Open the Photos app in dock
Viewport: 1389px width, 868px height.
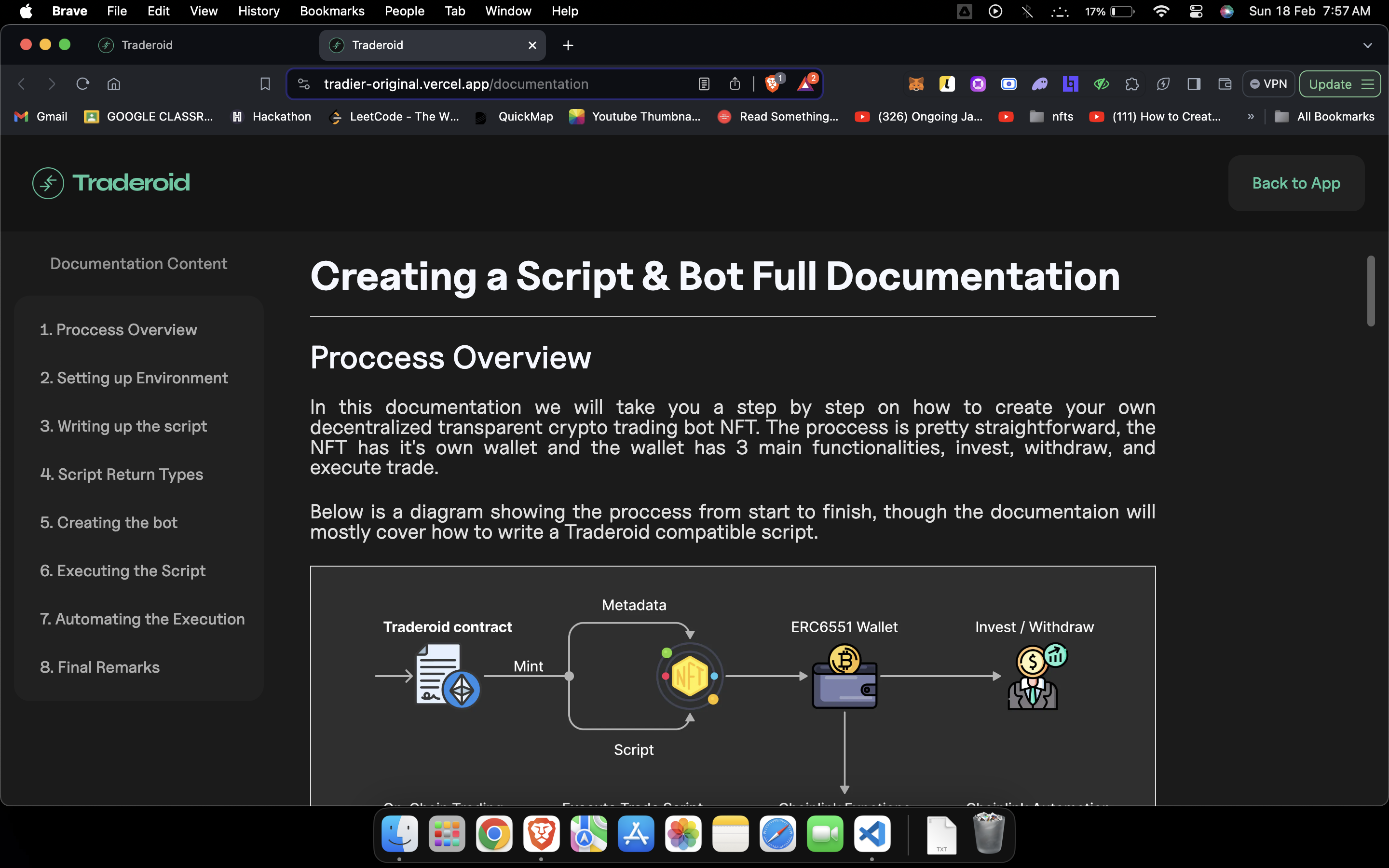click(683, 834)
